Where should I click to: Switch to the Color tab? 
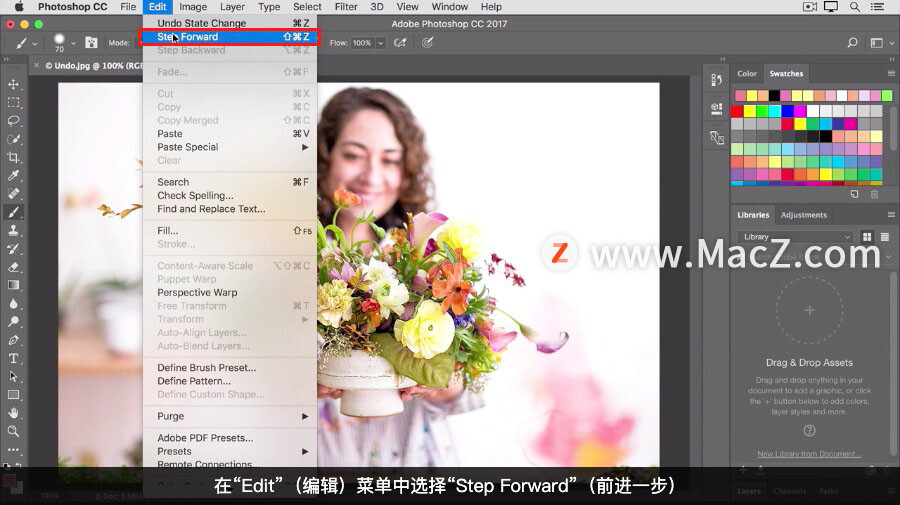tap(747, 73)
